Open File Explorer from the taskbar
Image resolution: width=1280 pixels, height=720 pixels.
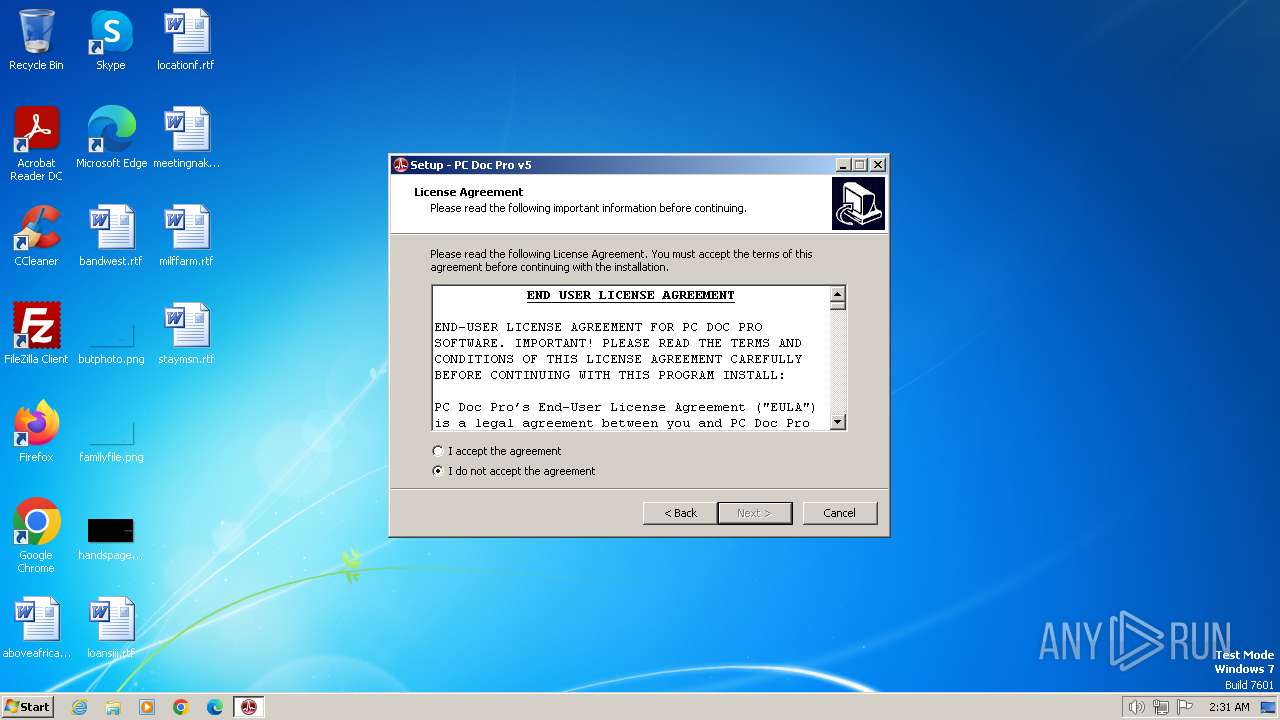point(113,707)
